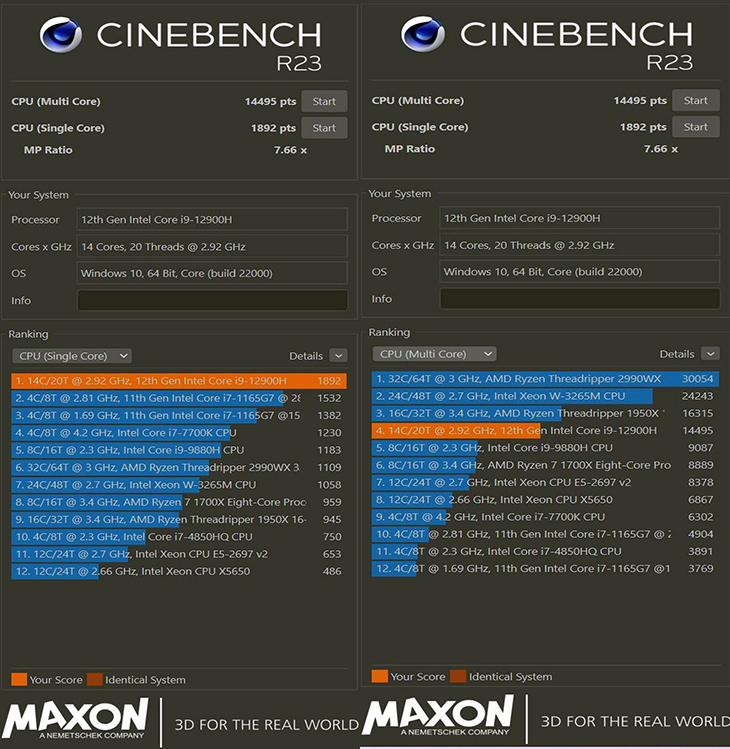Viewport: 730px width, 749px height.
Task: Select the Xeon X5650 row scoring 486
Action: click(x=179, y=571)
